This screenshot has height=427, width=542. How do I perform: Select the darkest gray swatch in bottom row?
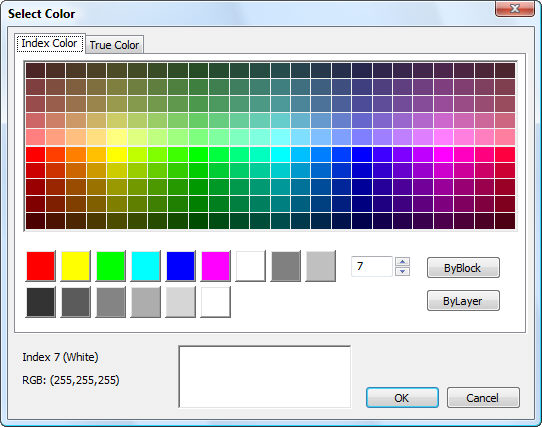point(41,302)
